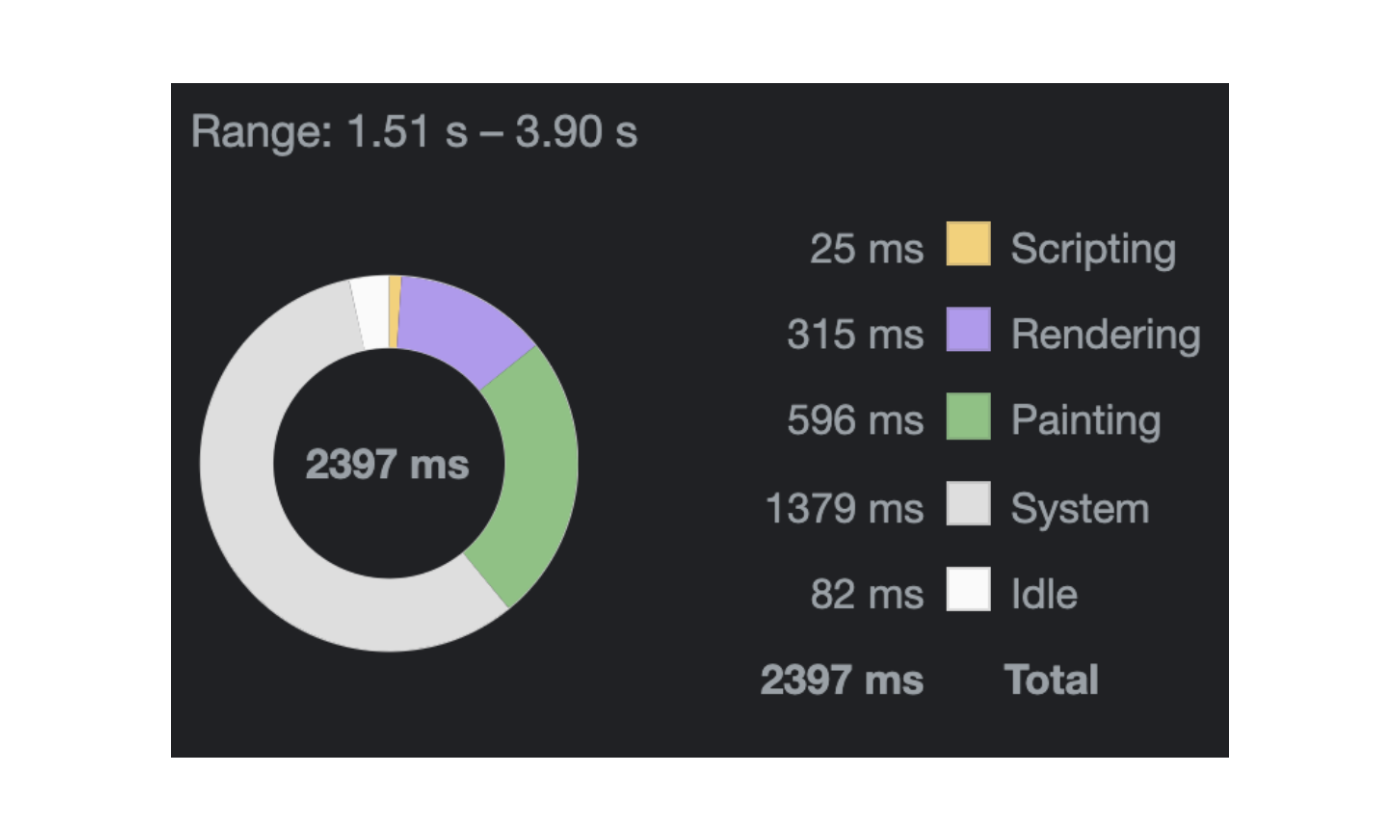The image size is (1398, 832).
Task: Select the Painting legend label
Action: (x=1085, y=421)
